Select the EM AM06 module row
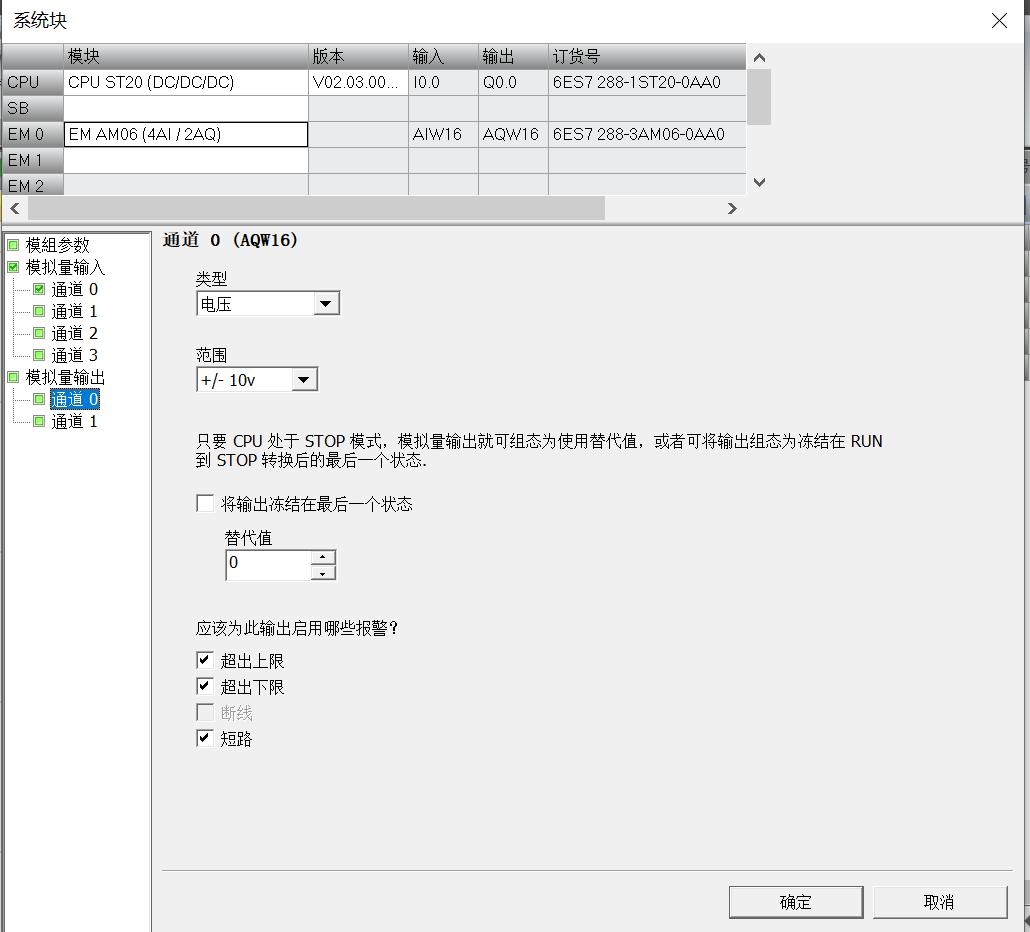The height and width of the screenshot is (932, 1030). click(x=185, y=133)
